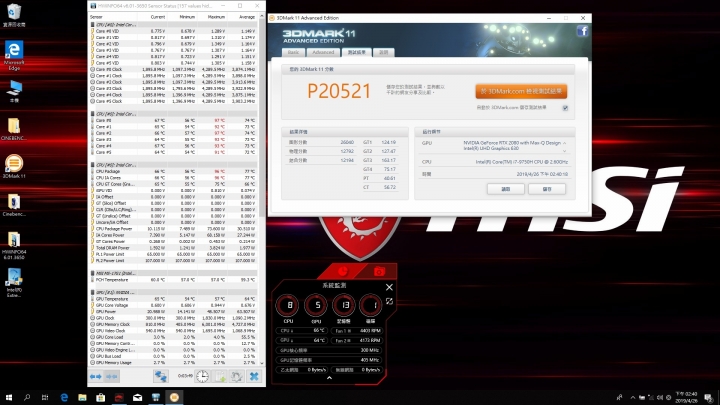Select the CPU Package Power row
This screenshot has width=720, height=405.
pyautogui.click(x=174, y=229)
